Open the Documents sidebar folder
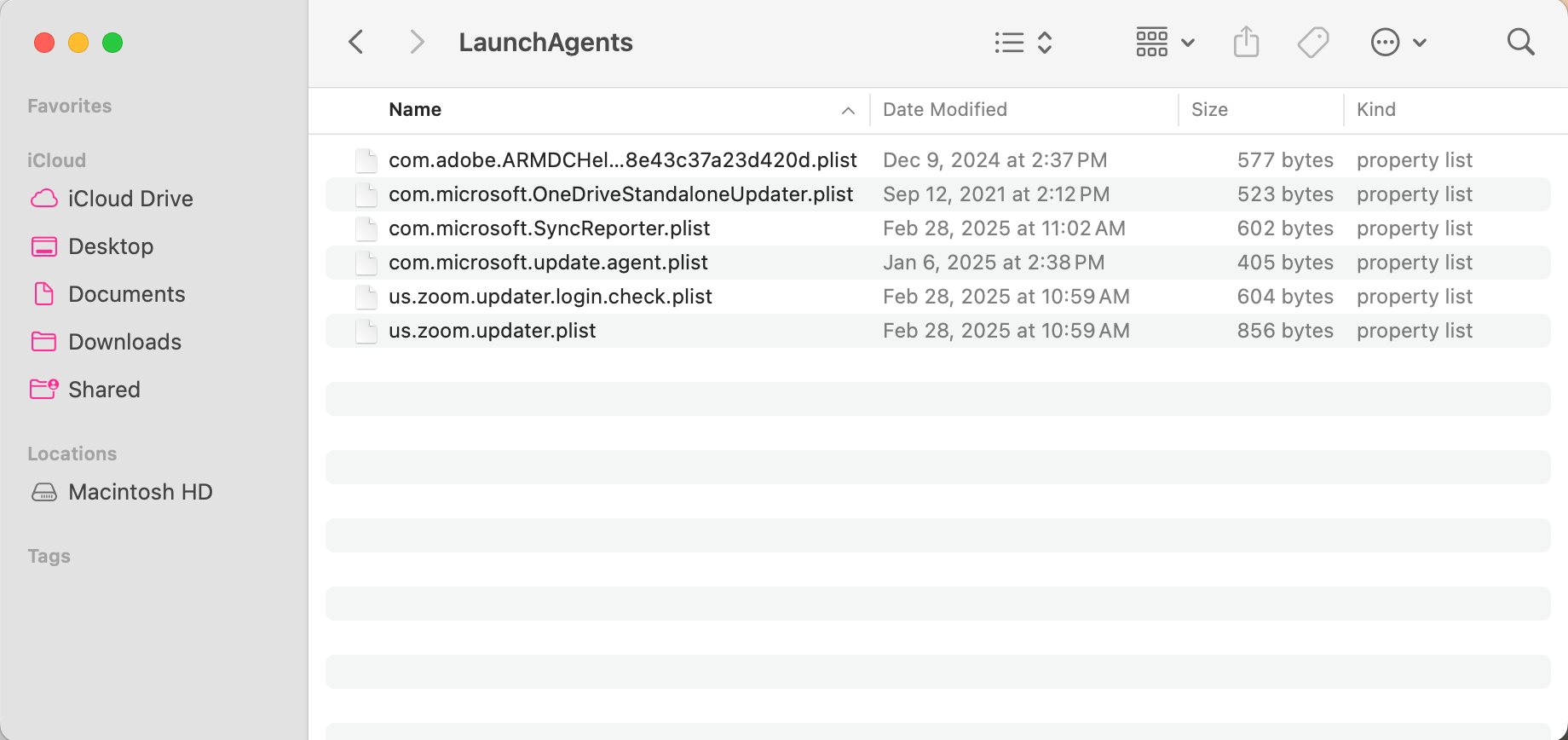Image resolution: width=1568 pixels, height=740 pixels. (x=126, y=294)
